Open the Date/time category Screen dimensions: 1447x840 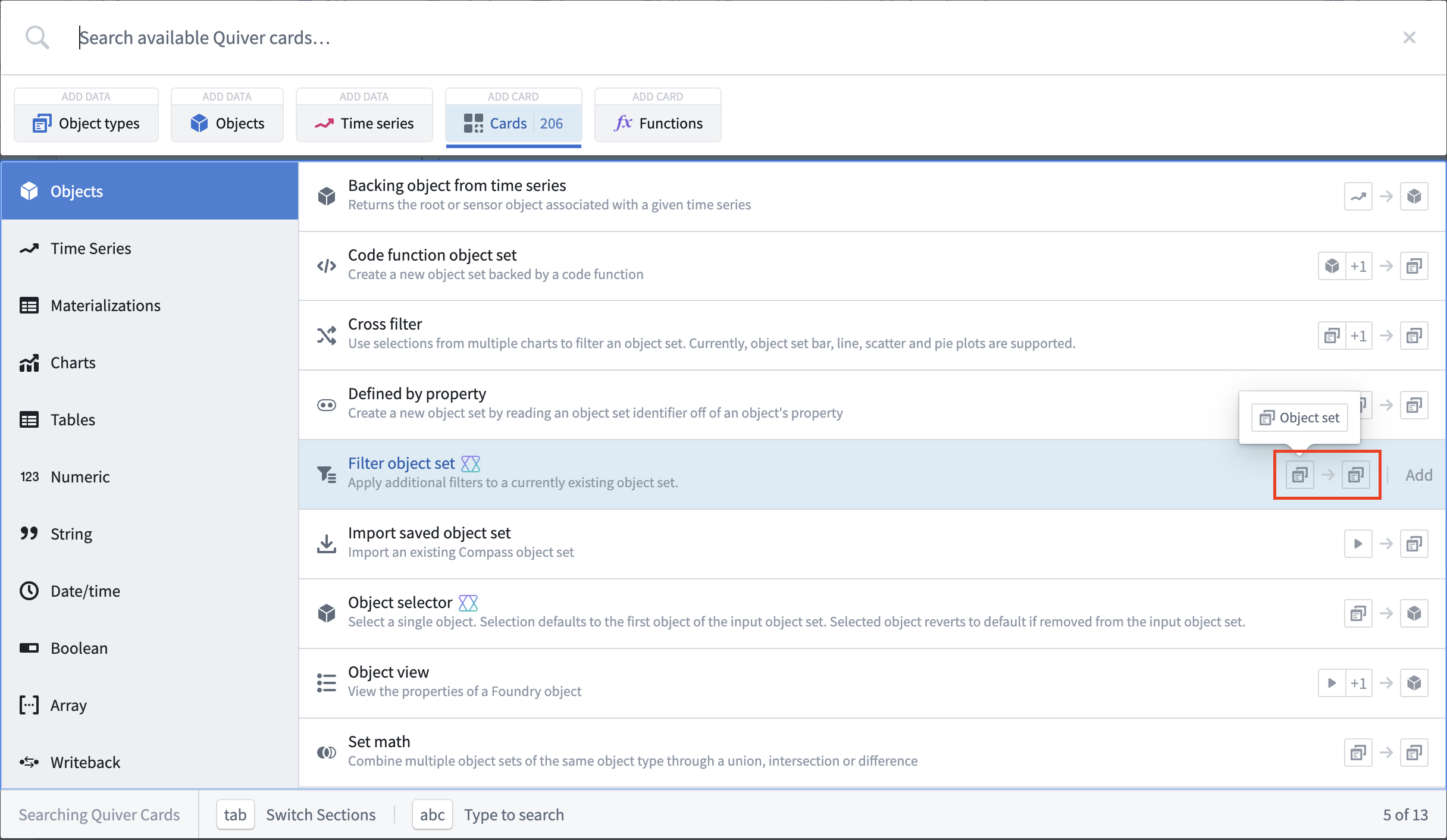point(150,591)
